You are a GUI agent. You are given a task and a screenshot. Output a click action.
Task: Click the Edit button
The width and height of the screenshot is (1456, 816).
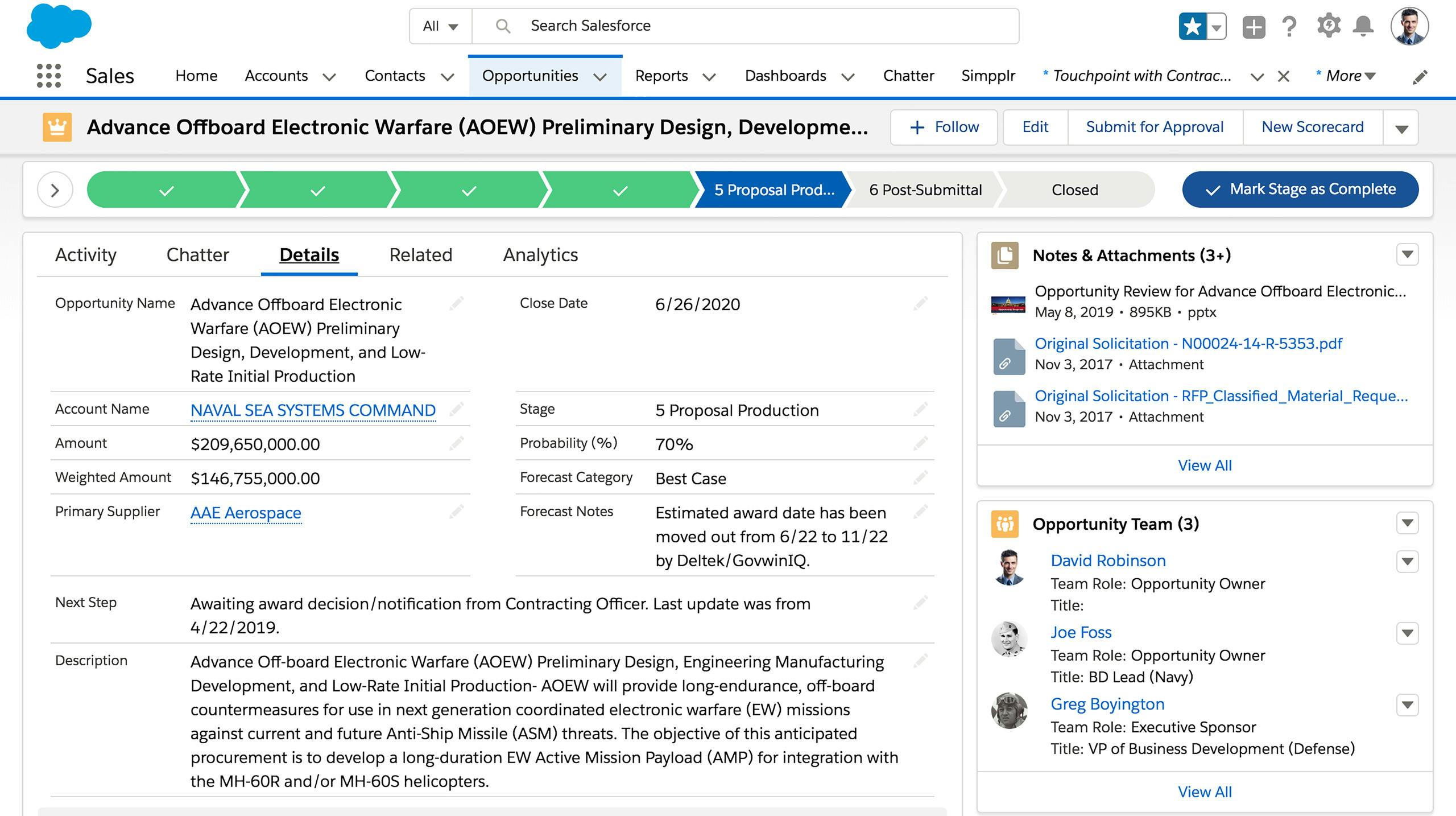(x=1035, y=127)
